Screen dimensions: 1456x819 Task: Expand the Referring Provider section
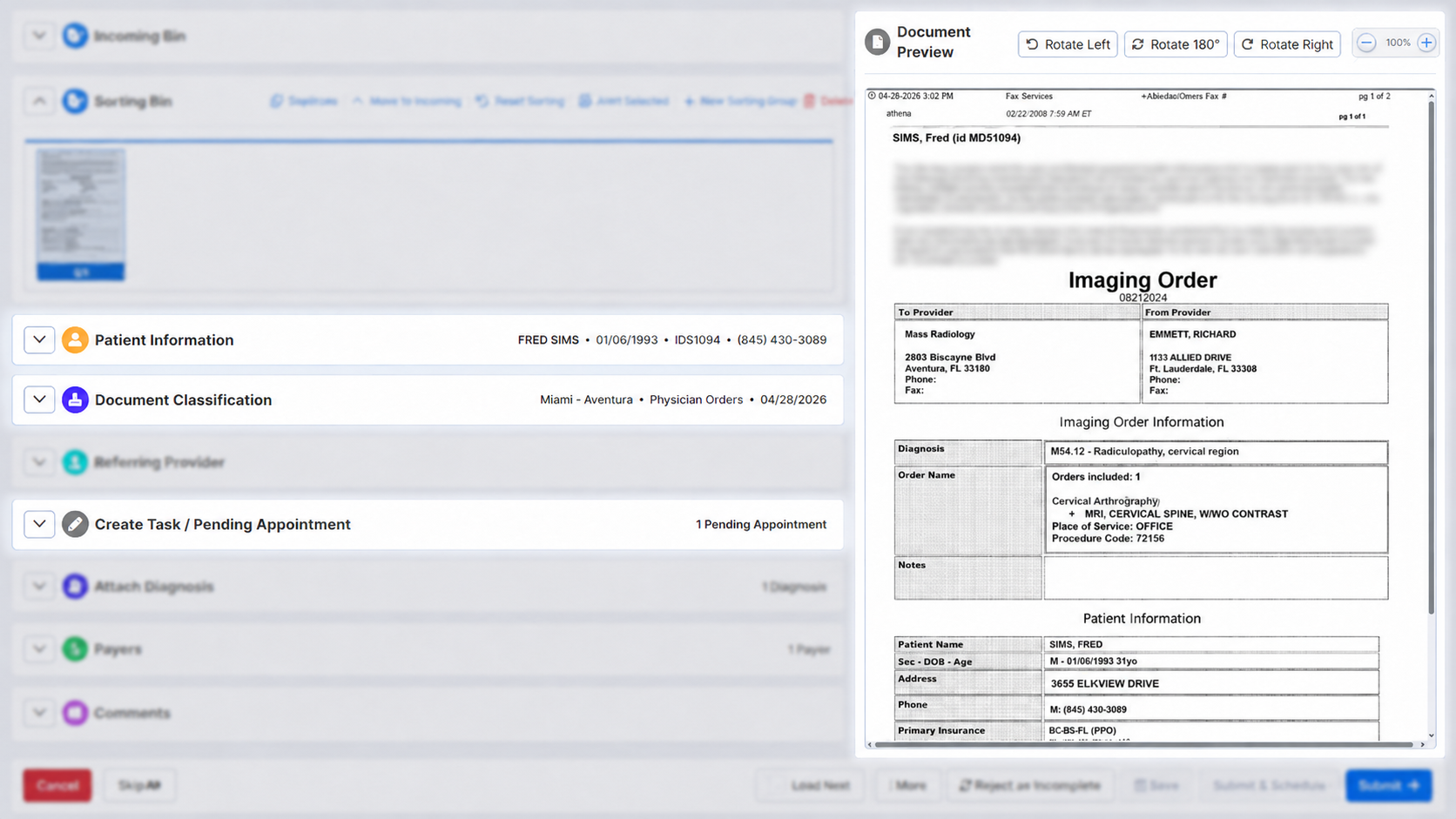click(x=39, y=462)
